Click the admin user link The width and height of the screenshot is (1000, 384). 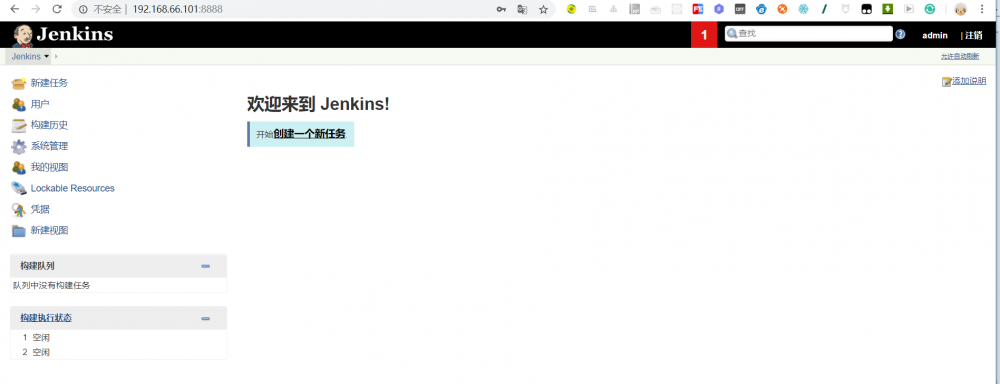click(x=935, y=35)
